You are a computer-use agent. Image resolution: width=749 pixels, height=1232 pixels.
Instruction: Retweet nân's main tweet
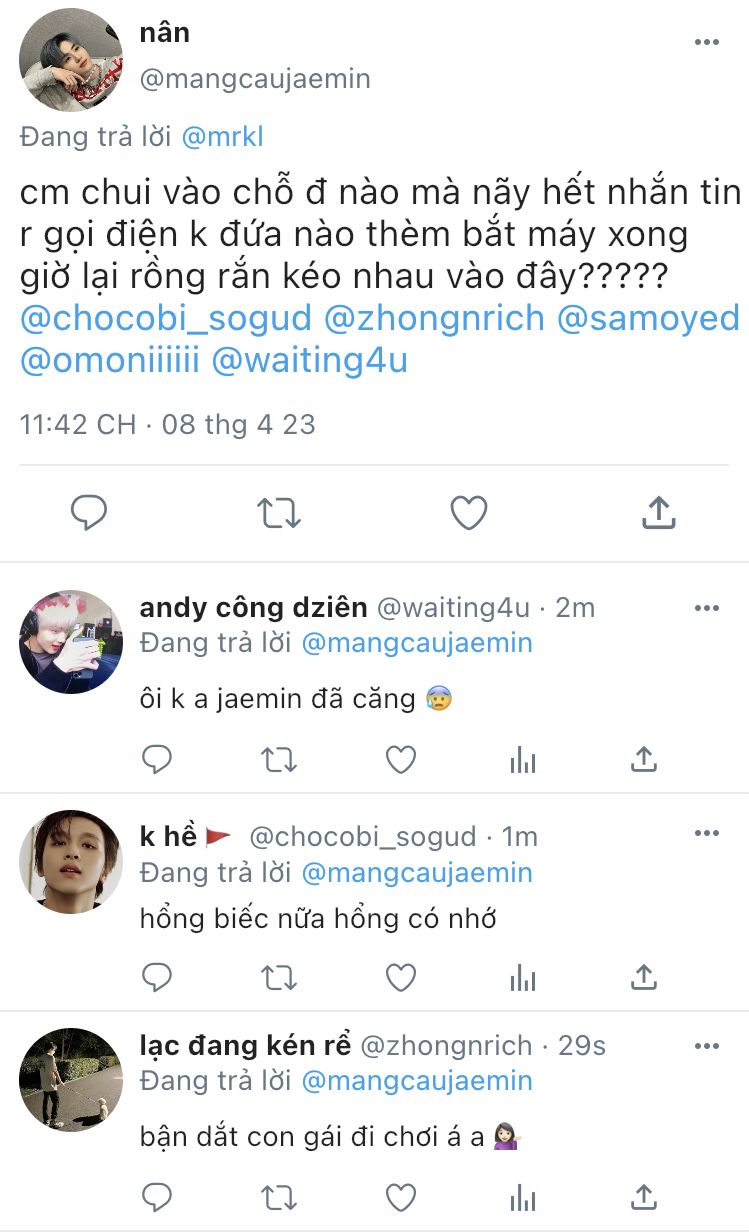(278, 513)
